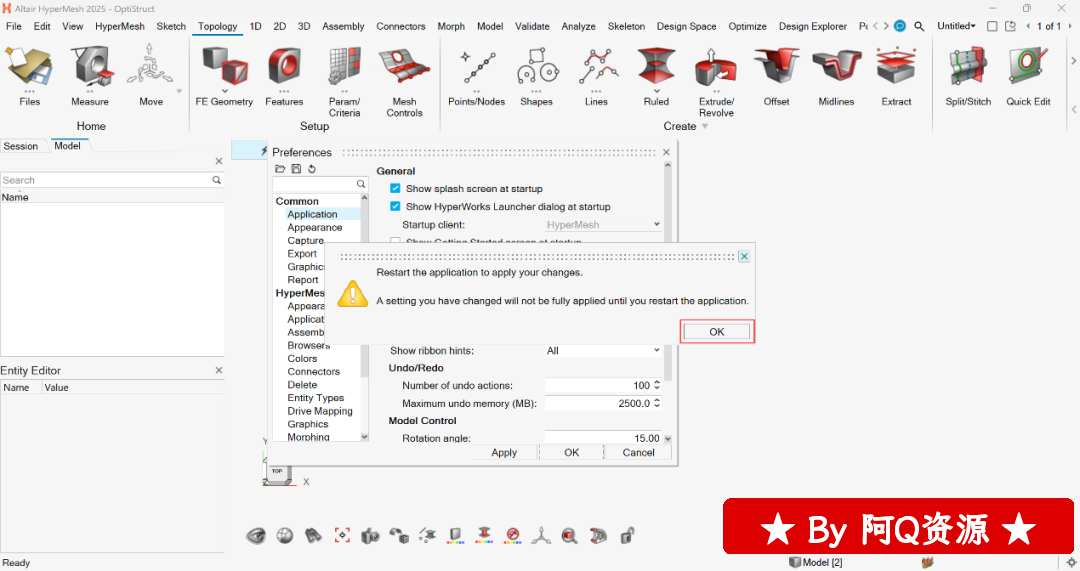Close the Entity Editor panel

pyautogui.click(x=218, y=370)
